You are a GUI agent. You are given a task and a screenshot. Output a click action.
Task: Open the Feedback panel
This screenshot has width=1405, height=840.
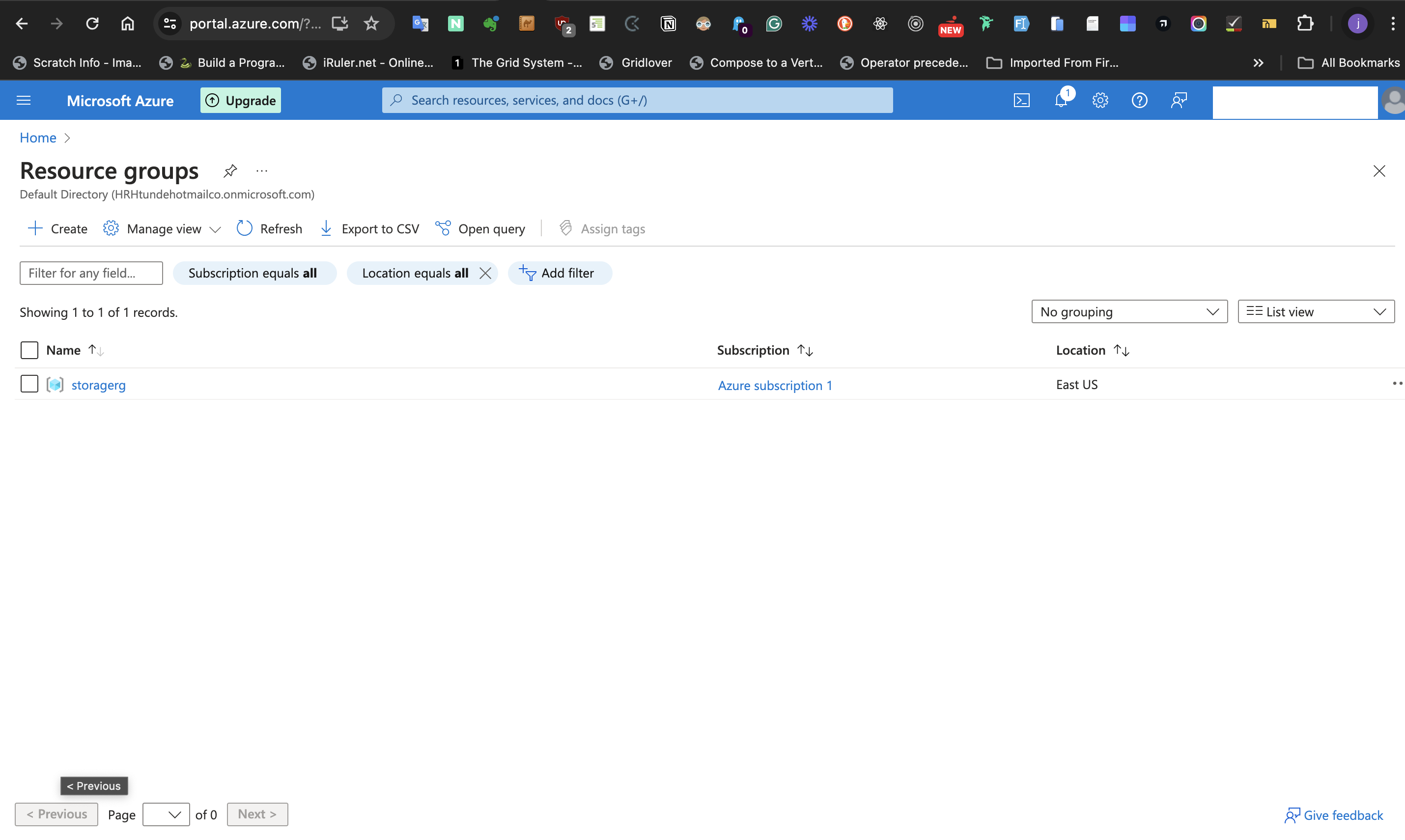click(1179, 100)
